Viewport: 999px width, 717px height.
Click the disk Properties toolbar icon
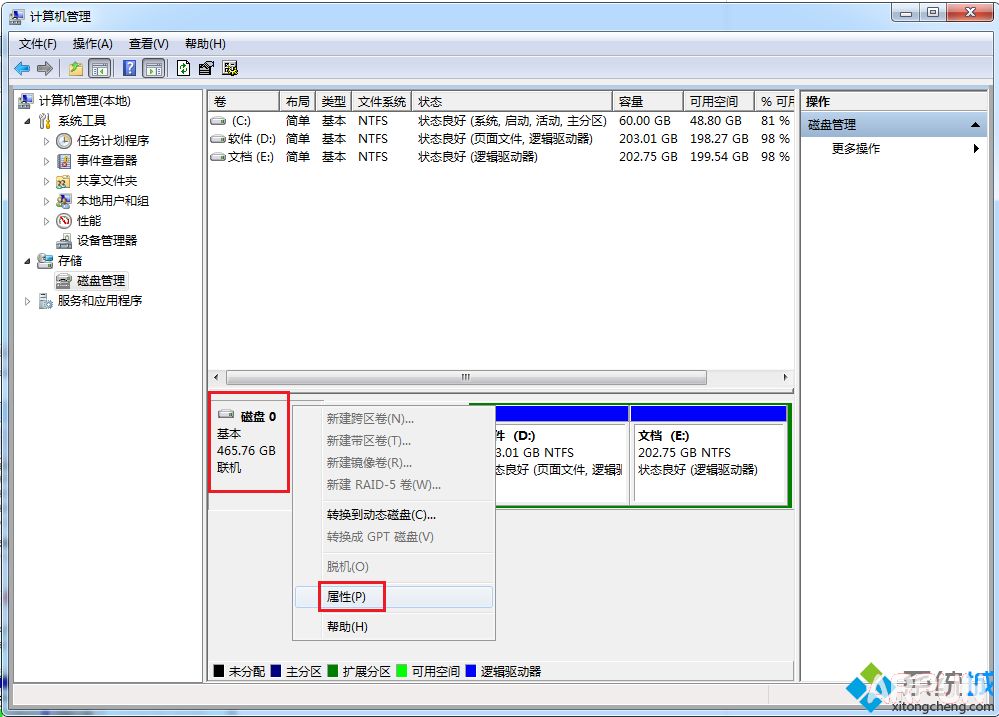click(206, 68)
